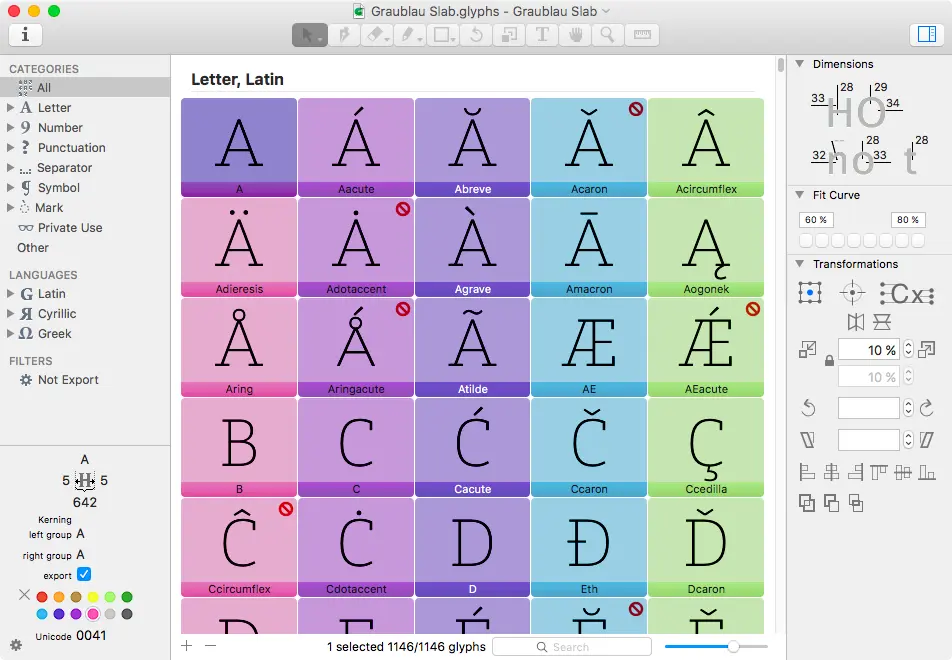The width and height of the screenshot is (952, 660).
Task: Select the measurement ruler tool
Action: 642,35
